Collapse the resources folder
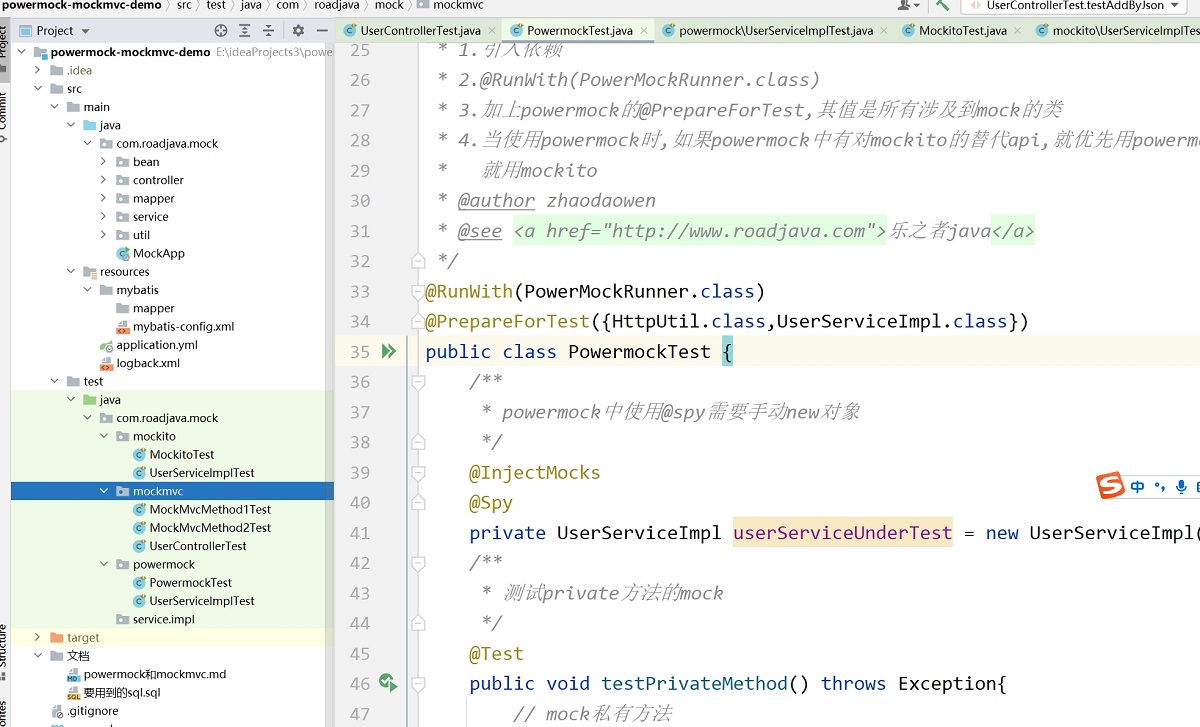Viewport: 1200px width, 727px height. 72,272
